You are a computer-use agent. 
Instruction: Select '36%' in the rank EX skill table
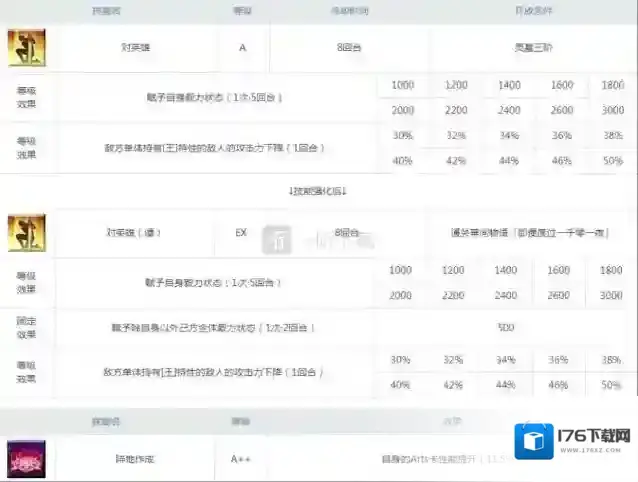click(x=558, y=360)
